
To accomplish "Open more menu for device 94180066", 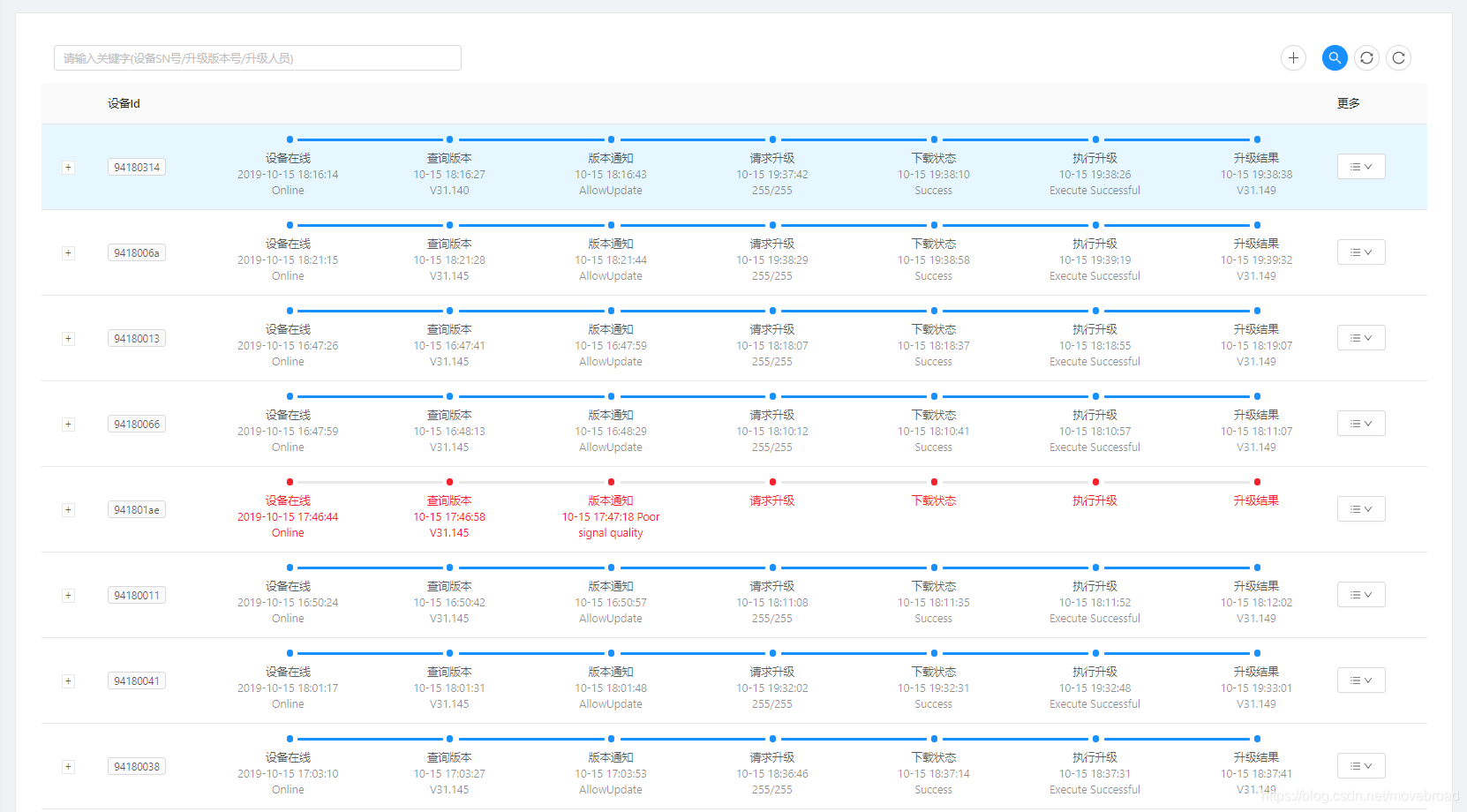I will pos(1361,424).
